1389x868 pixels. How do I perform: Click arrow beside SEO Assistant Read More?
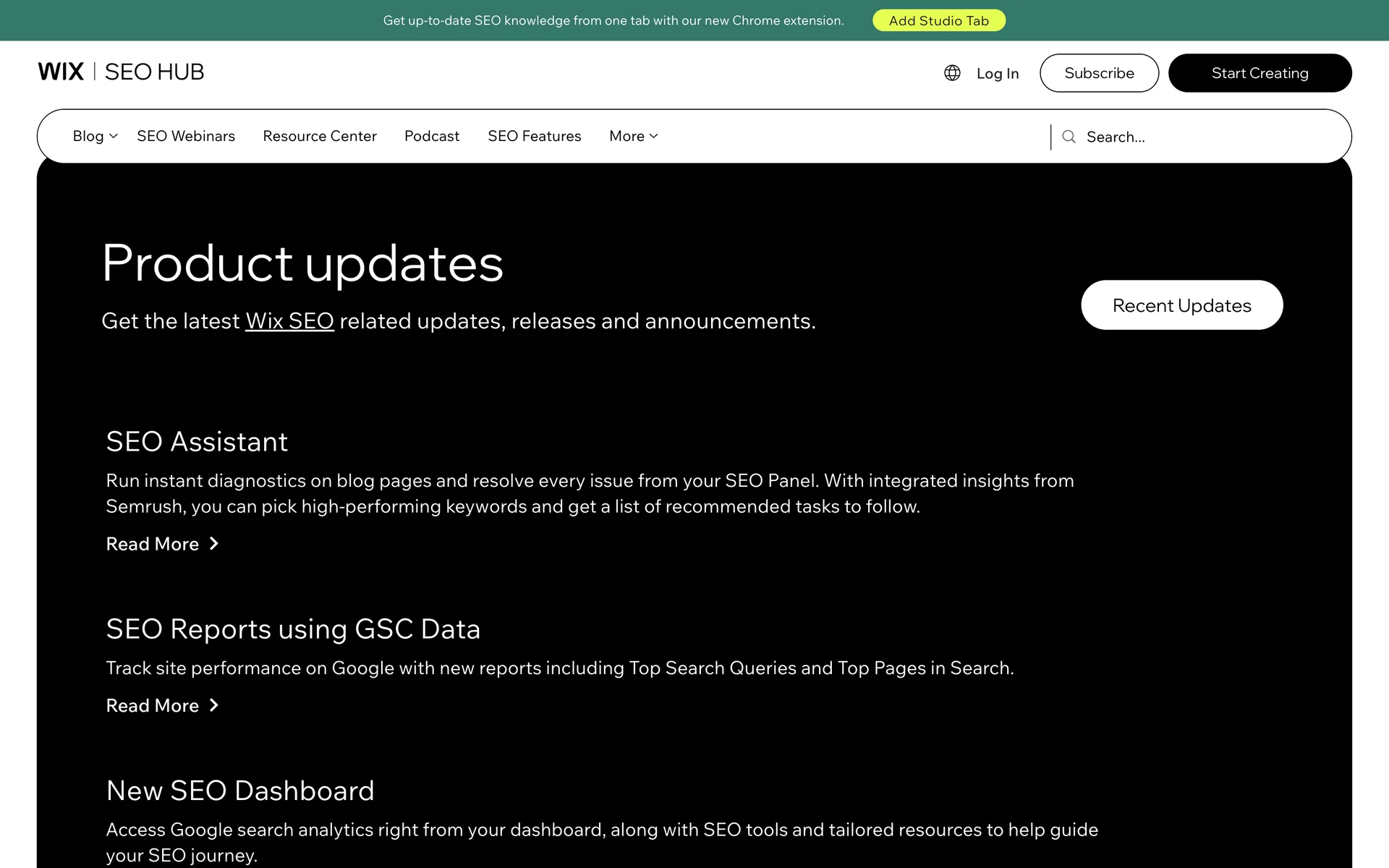point(214,544)
